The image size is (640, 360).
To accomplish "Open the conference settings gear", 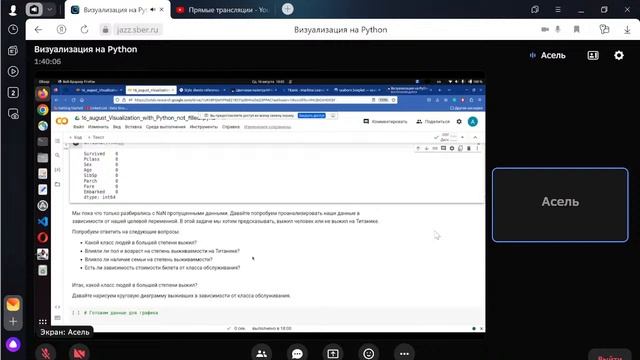I will pyautogui.click(x=619, y=55).
